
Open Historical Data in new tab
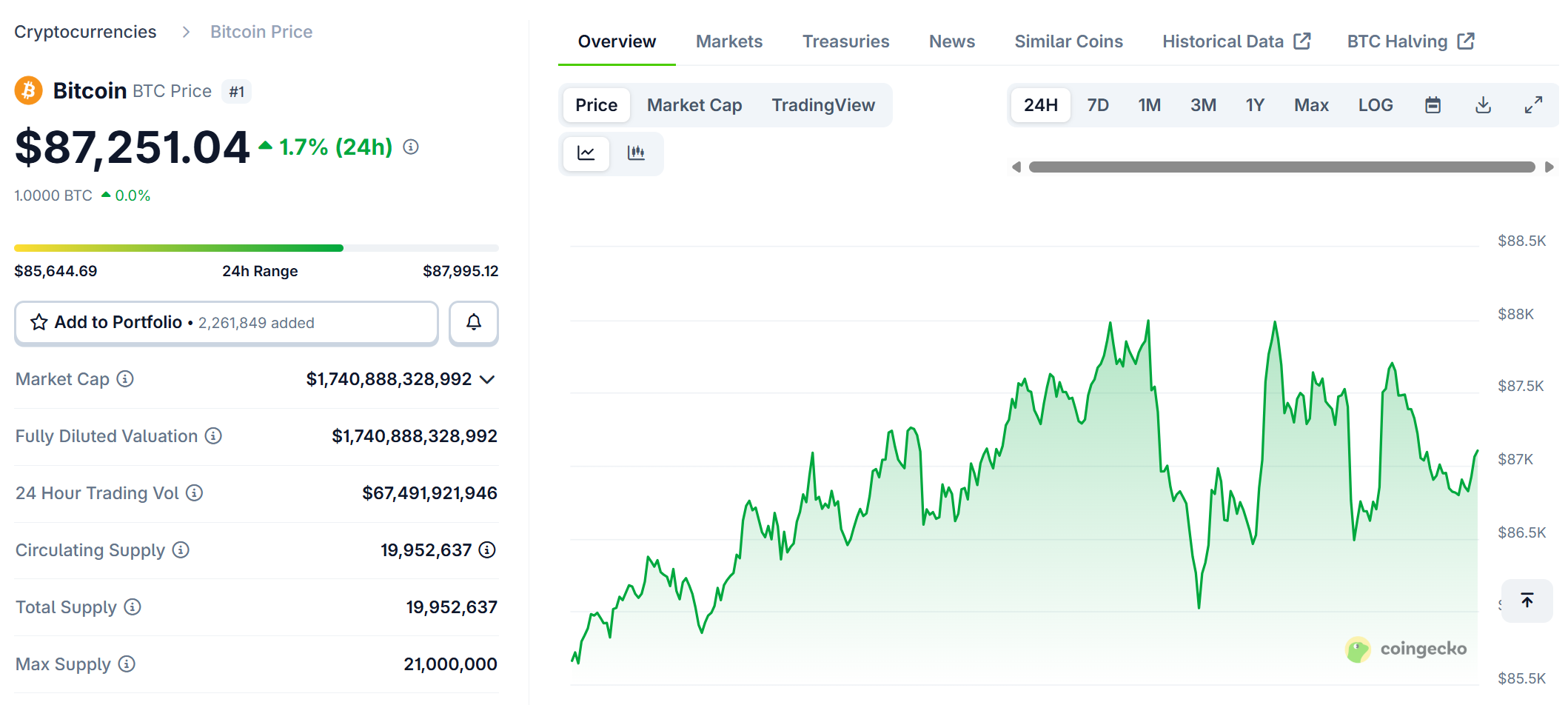click(x=1224, y=41)
